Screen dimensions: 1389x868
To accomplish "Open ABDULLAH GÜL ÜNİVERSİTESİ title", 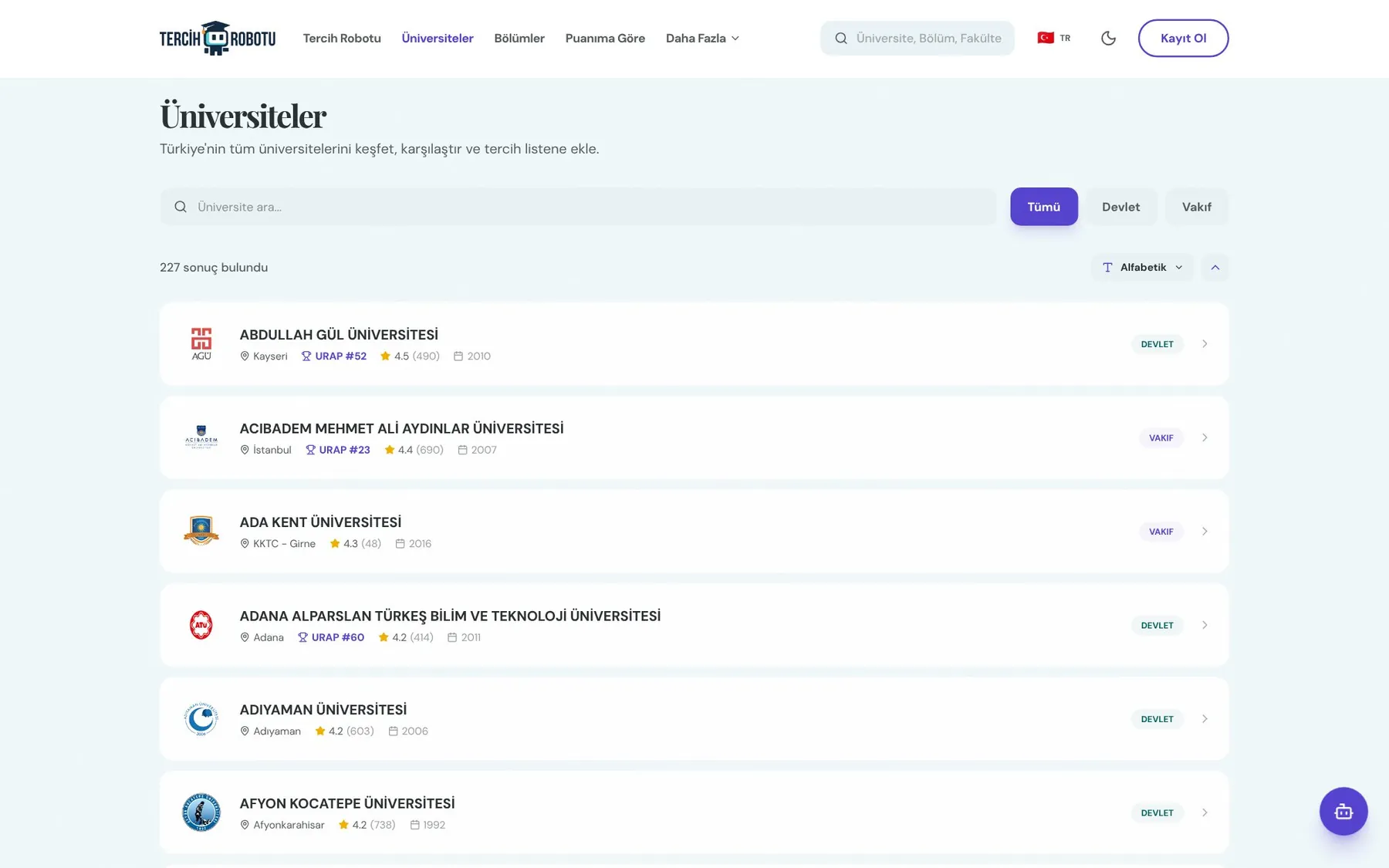I will point(339,335).
